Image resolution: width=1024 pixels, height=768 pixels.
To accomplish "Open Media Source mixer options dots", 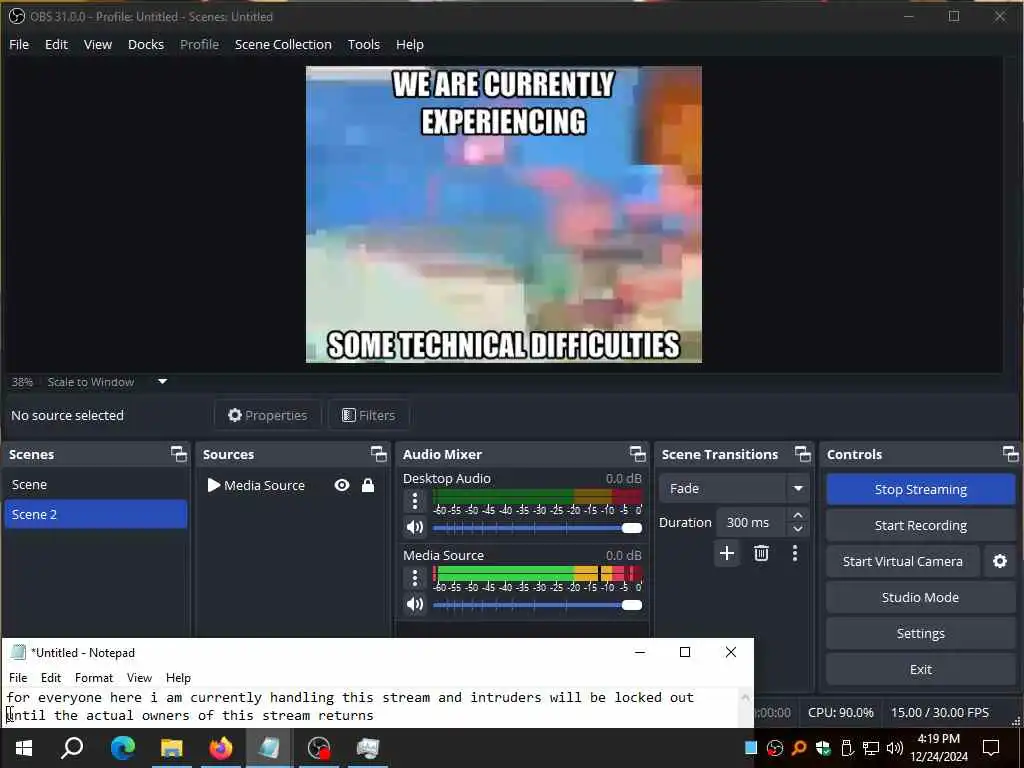I will (x=415, y=578).
